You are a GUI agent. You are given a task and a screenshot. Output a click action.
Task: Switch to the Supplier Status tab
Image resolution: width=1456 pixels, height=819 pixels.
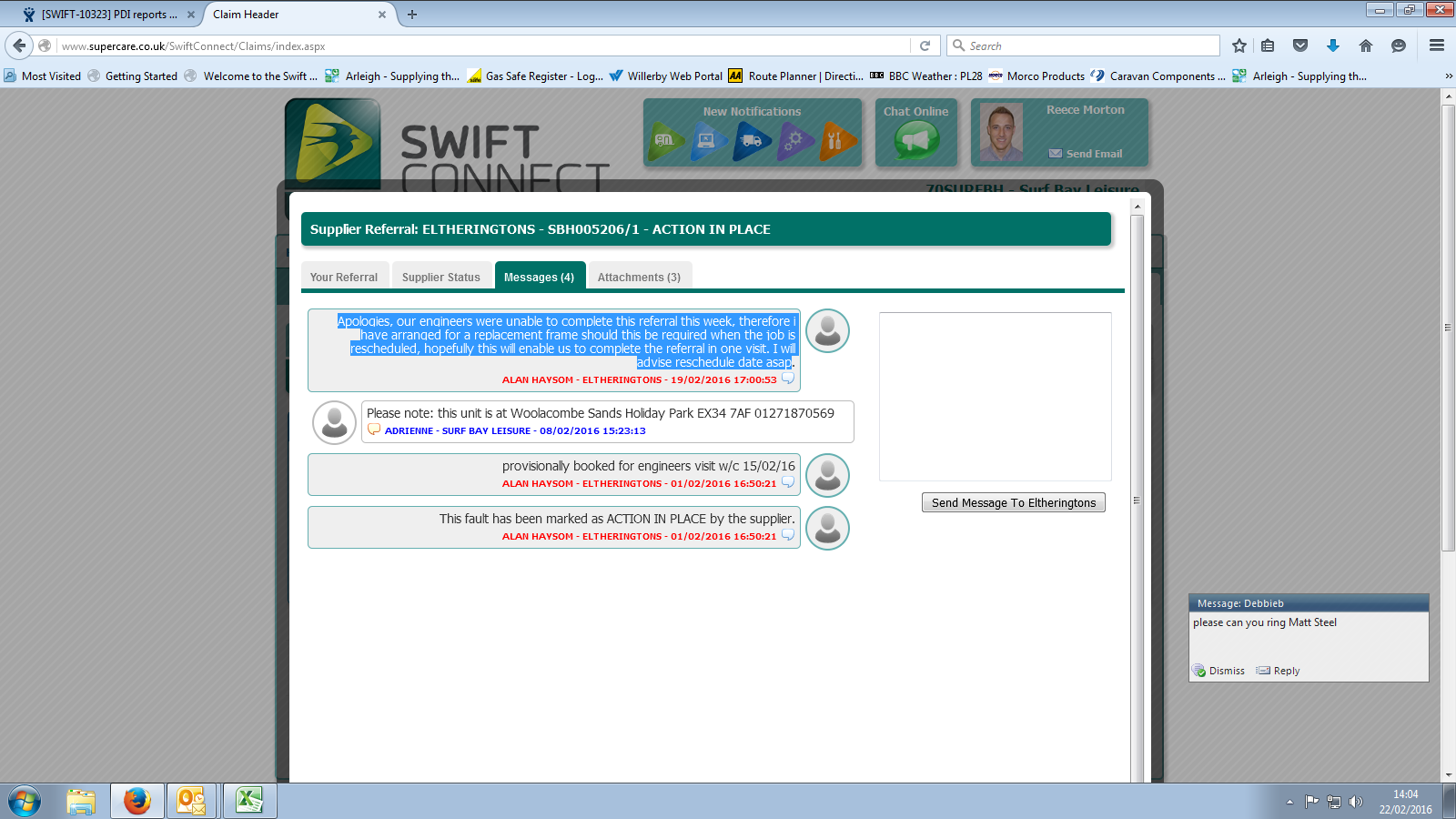click(441, 277)
